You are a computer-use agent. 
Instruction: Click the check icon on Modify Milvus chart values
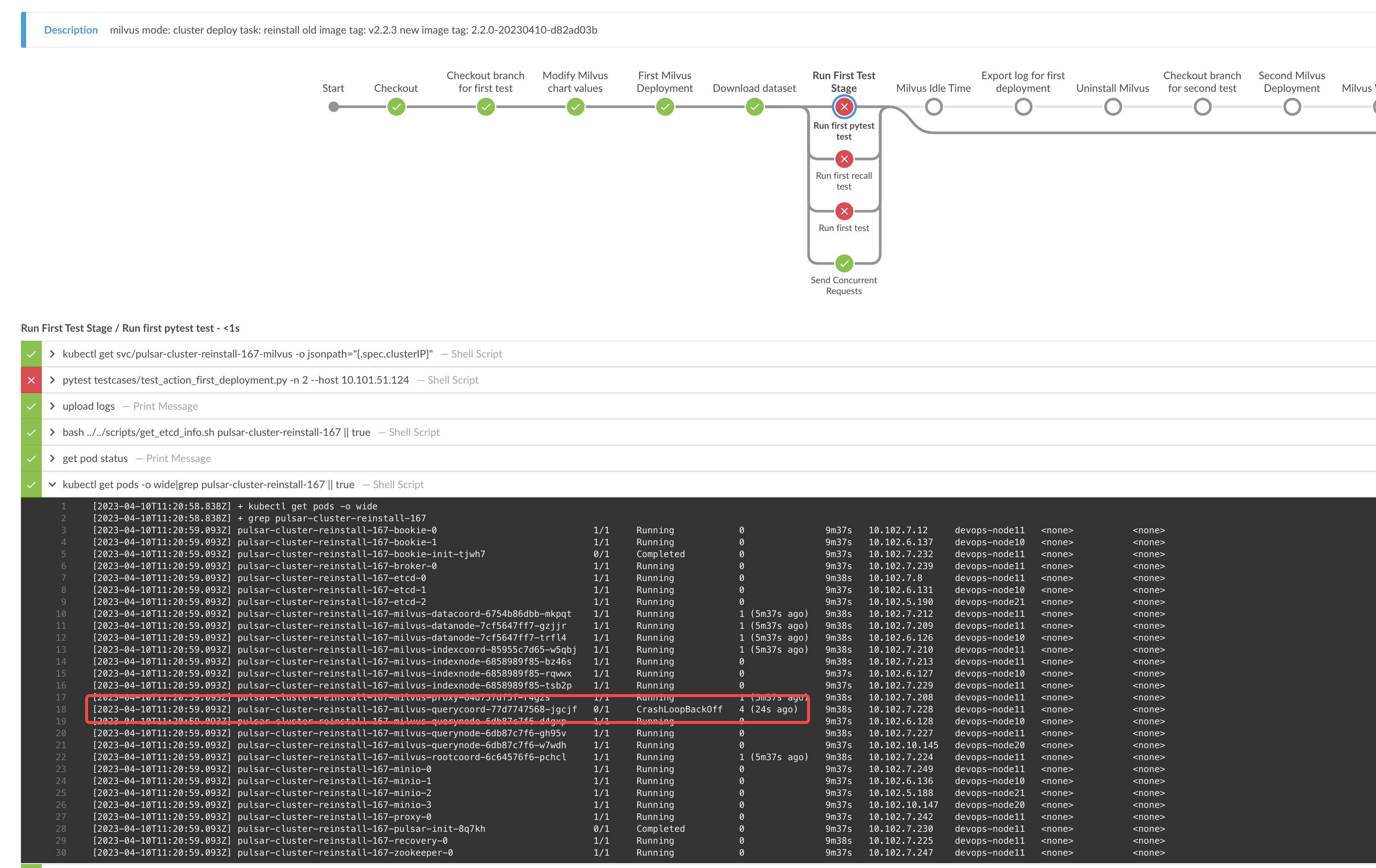(575, 107)
